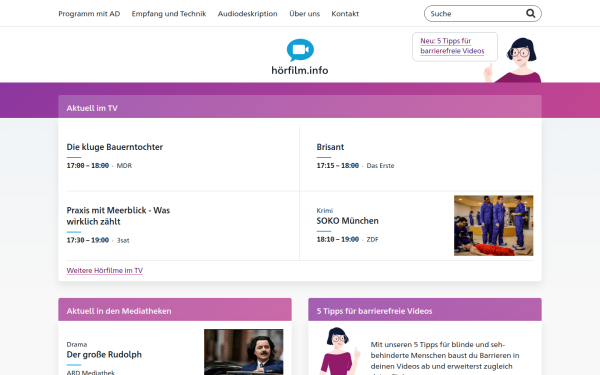The image size is (600, 375).
Task: Open Über uns menu item
Action: pyautogui.click(x=305, y=14)
